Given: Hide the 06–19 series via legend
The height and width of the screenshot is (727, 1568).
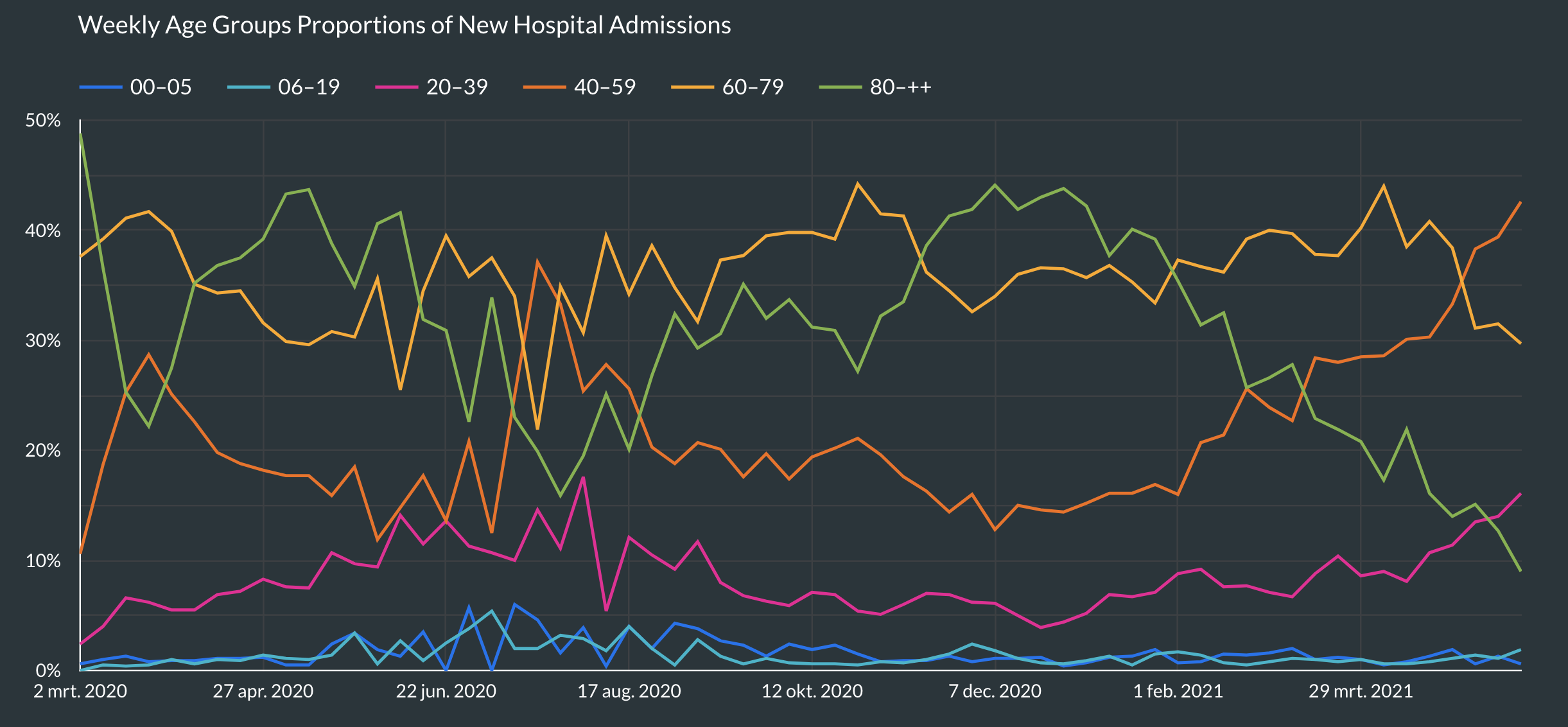Looking at the screenshot, I should pyautogui.click(x=308, y=87).
